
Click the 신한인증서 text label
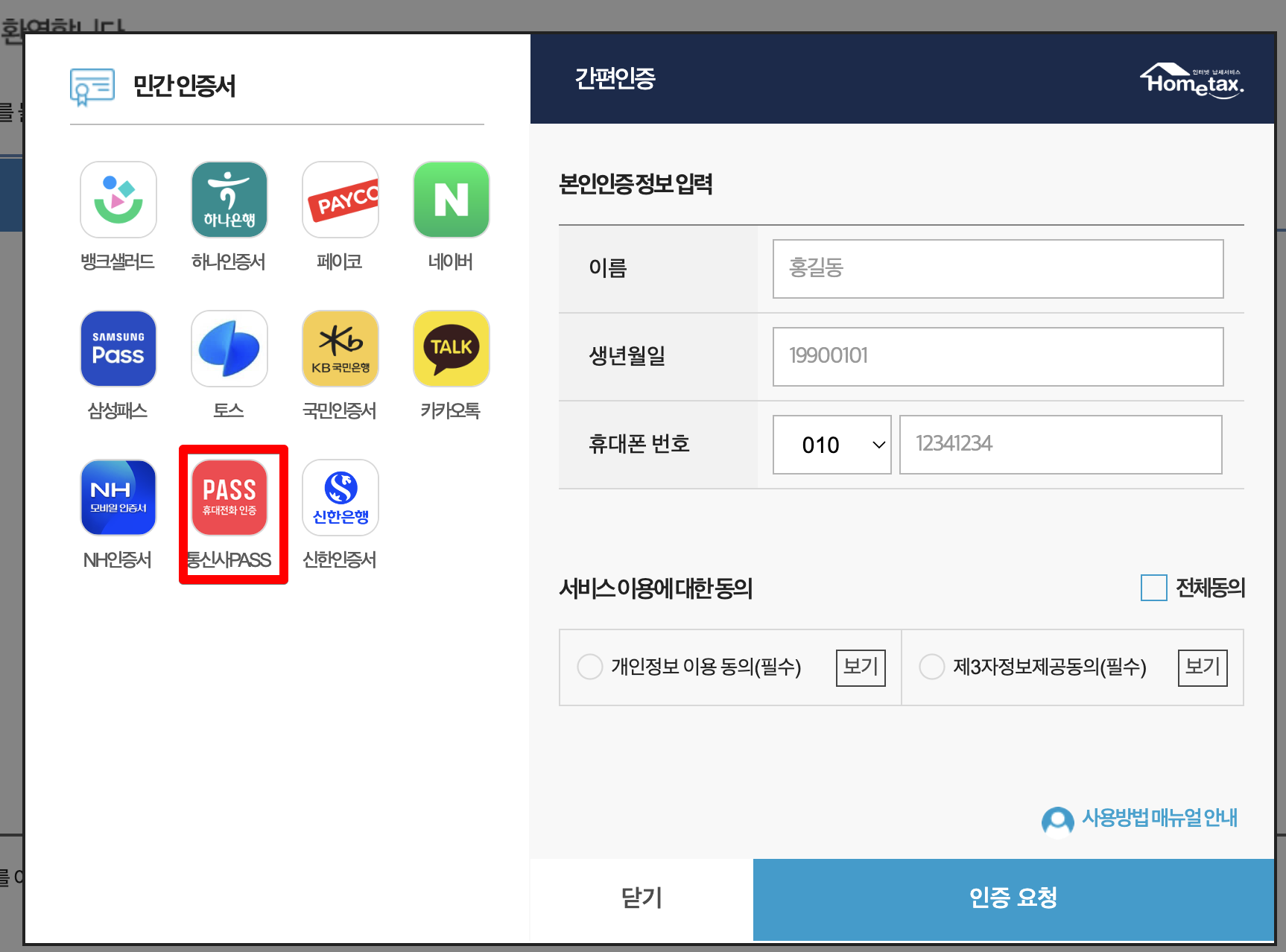pyautogui.click(x=340, y=560)
